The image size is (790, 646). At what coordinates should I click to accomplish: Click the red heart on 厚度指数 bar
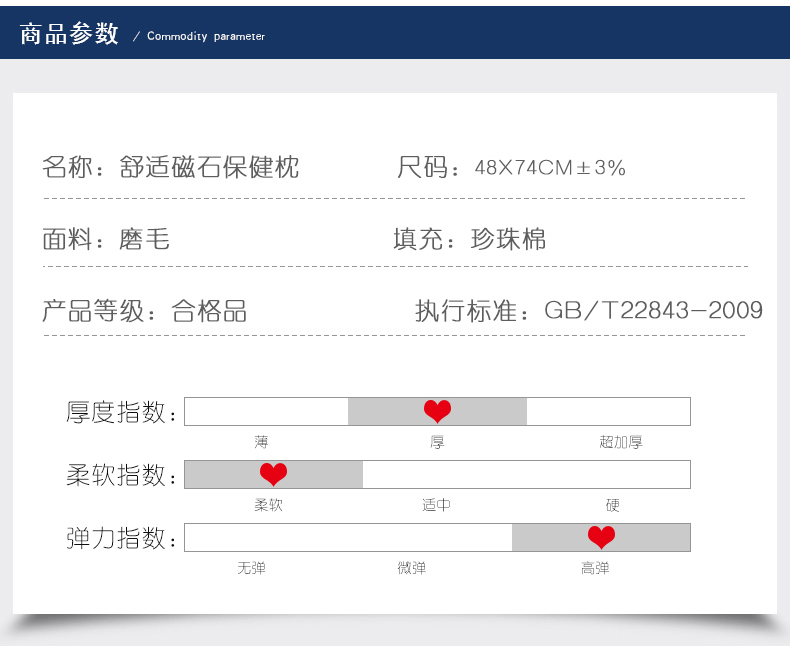pos(437,411)
